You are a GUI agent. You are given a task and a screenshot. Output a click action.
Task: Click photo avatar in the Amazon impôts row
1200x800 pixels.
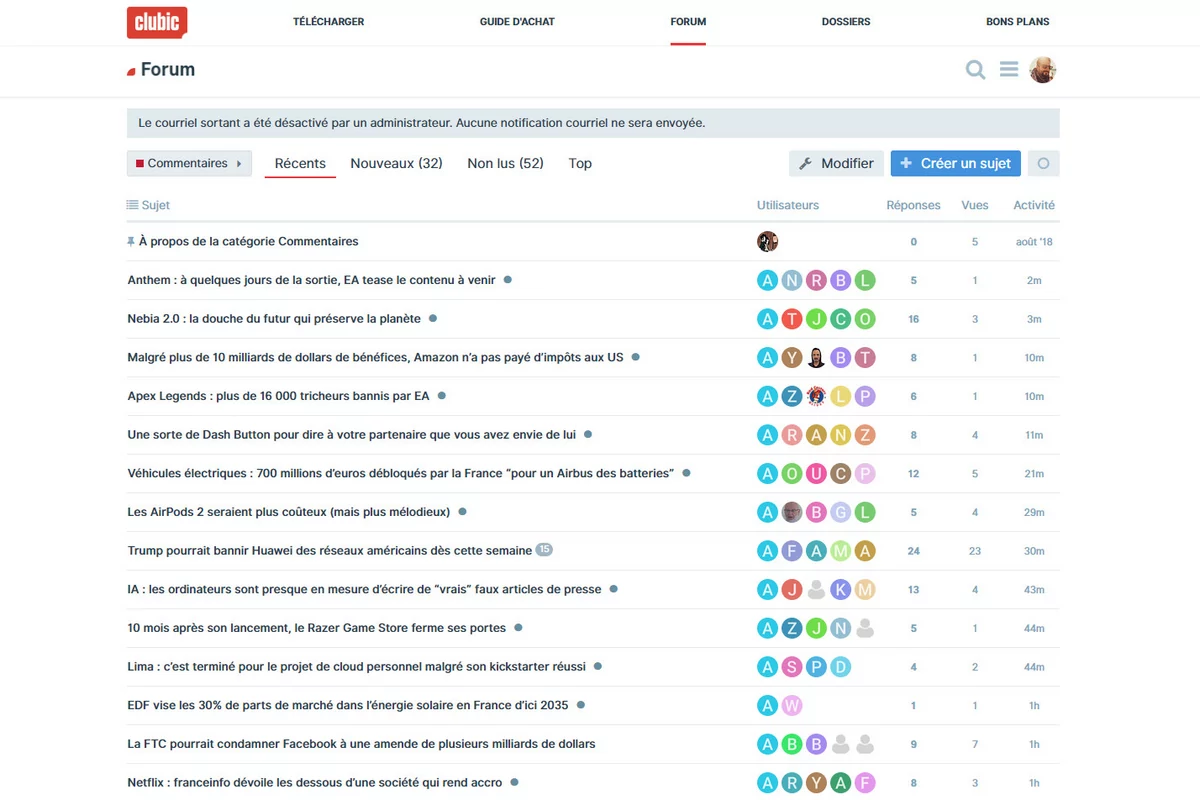(x=816, y=358)
